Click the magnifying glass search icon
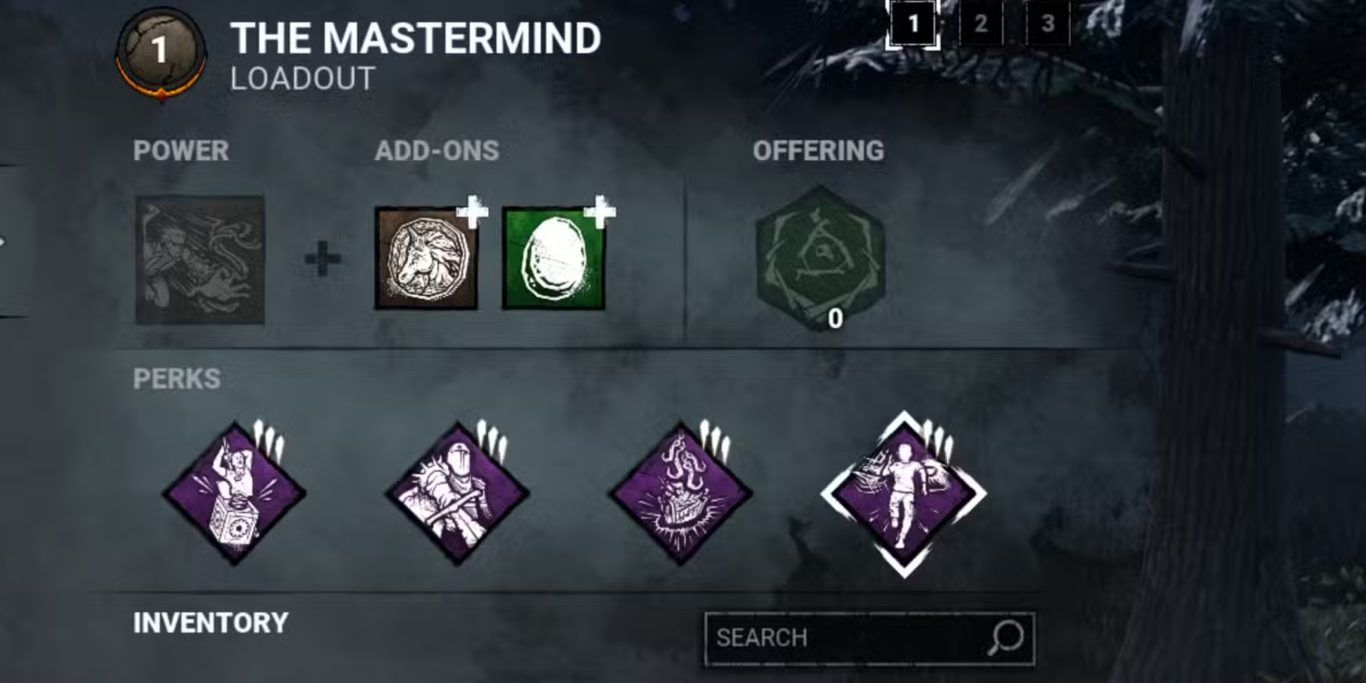 (1007, 637)
